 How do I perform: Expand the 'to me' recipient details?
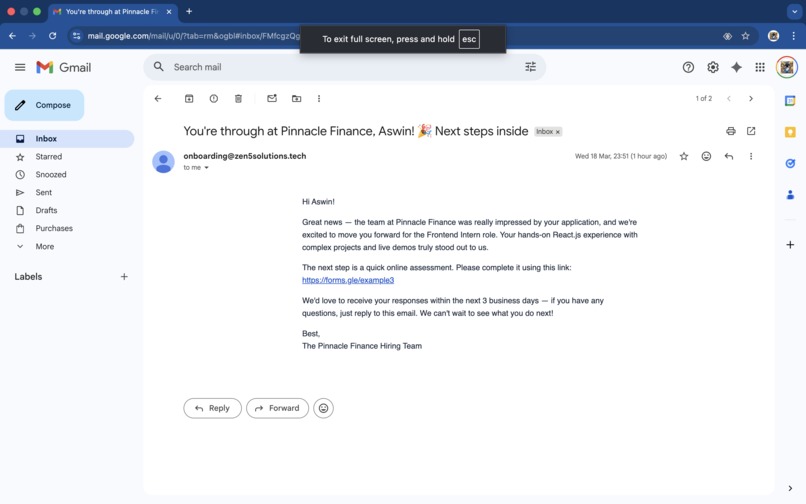click(x=207, y=168)
